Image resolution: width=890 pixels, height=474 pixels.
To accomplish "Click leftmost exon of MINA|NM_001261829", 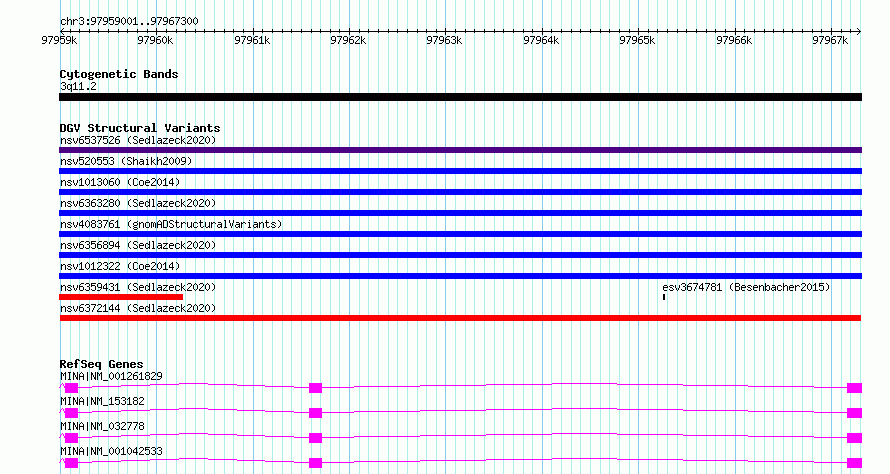I will point(71,388).
